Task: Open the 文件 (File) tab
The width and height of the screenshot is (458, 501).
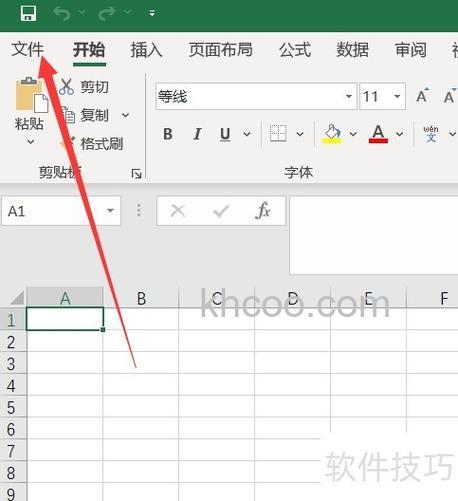Action: (x=27, y=50)
